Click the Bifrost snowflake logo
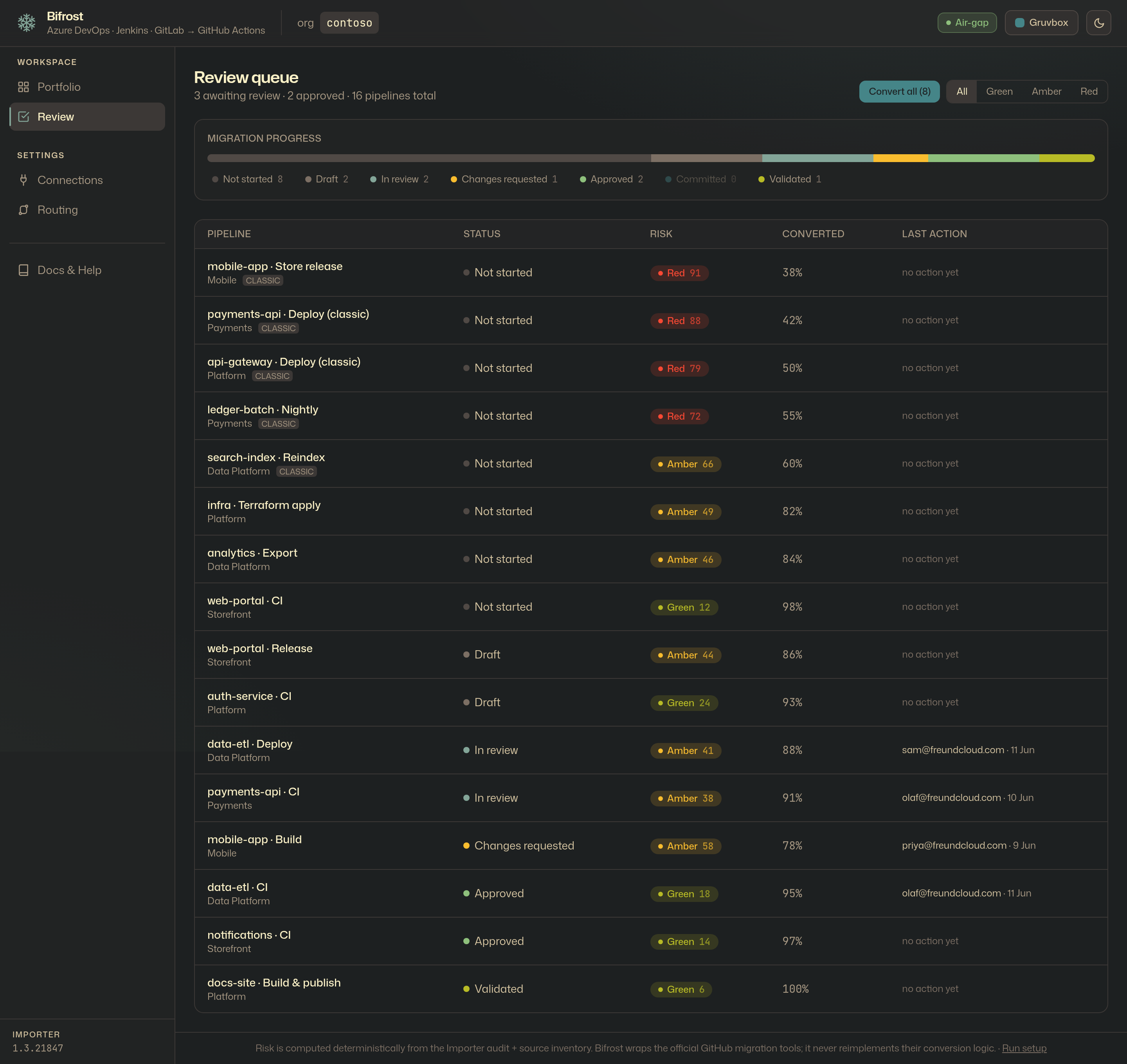The image size is (1127, 1064). coord(26,23)
